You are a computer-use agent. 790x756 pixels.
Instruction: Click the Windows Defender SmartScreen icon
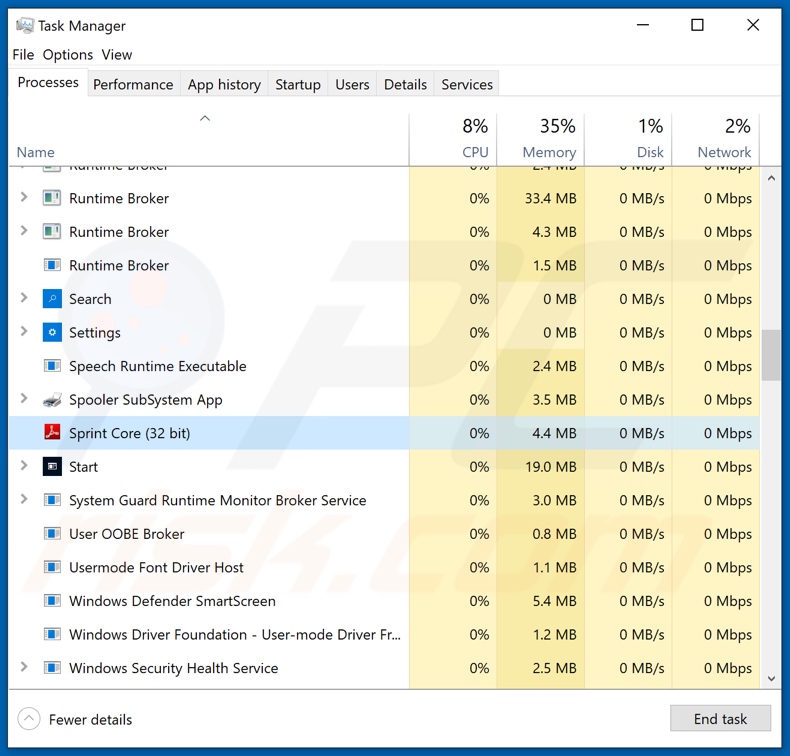pyautogui.click(x=52, y=600)
